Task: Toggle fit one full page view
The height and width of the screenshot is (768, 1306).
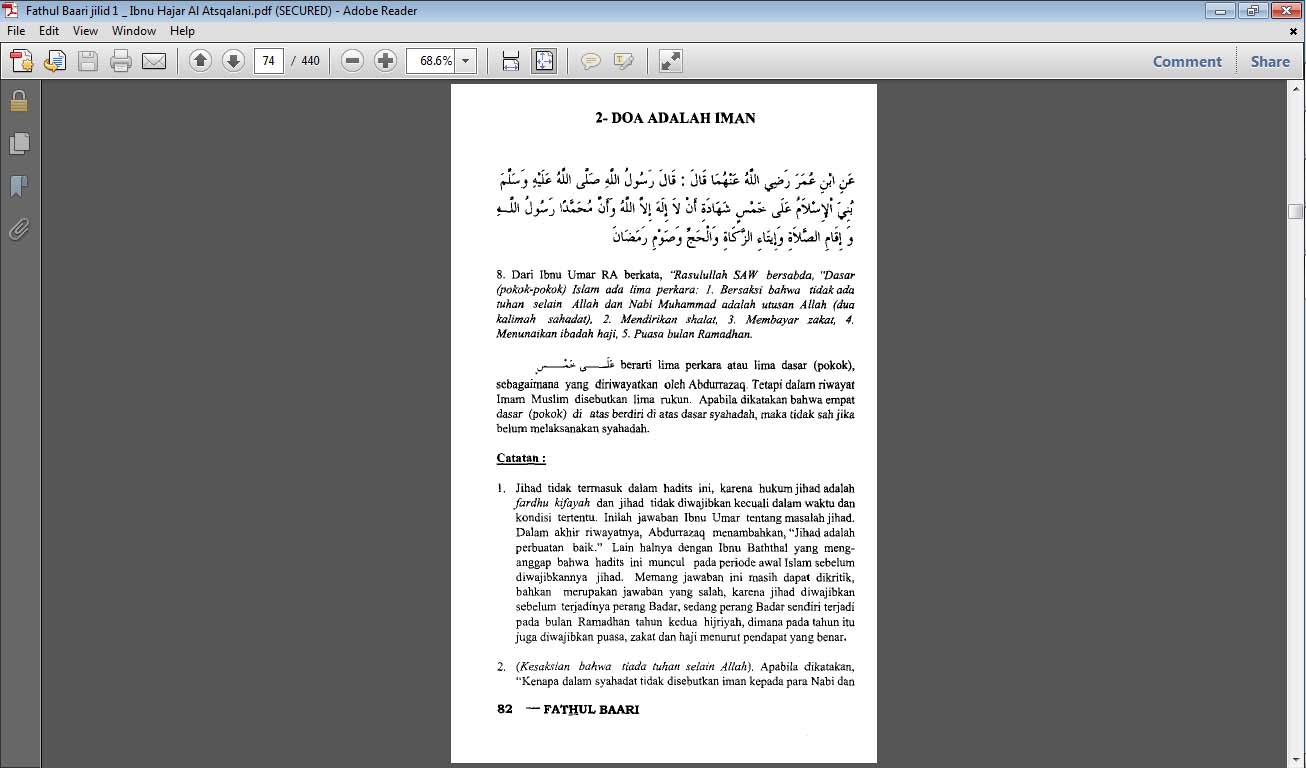Action: click(x=543, y=60)
